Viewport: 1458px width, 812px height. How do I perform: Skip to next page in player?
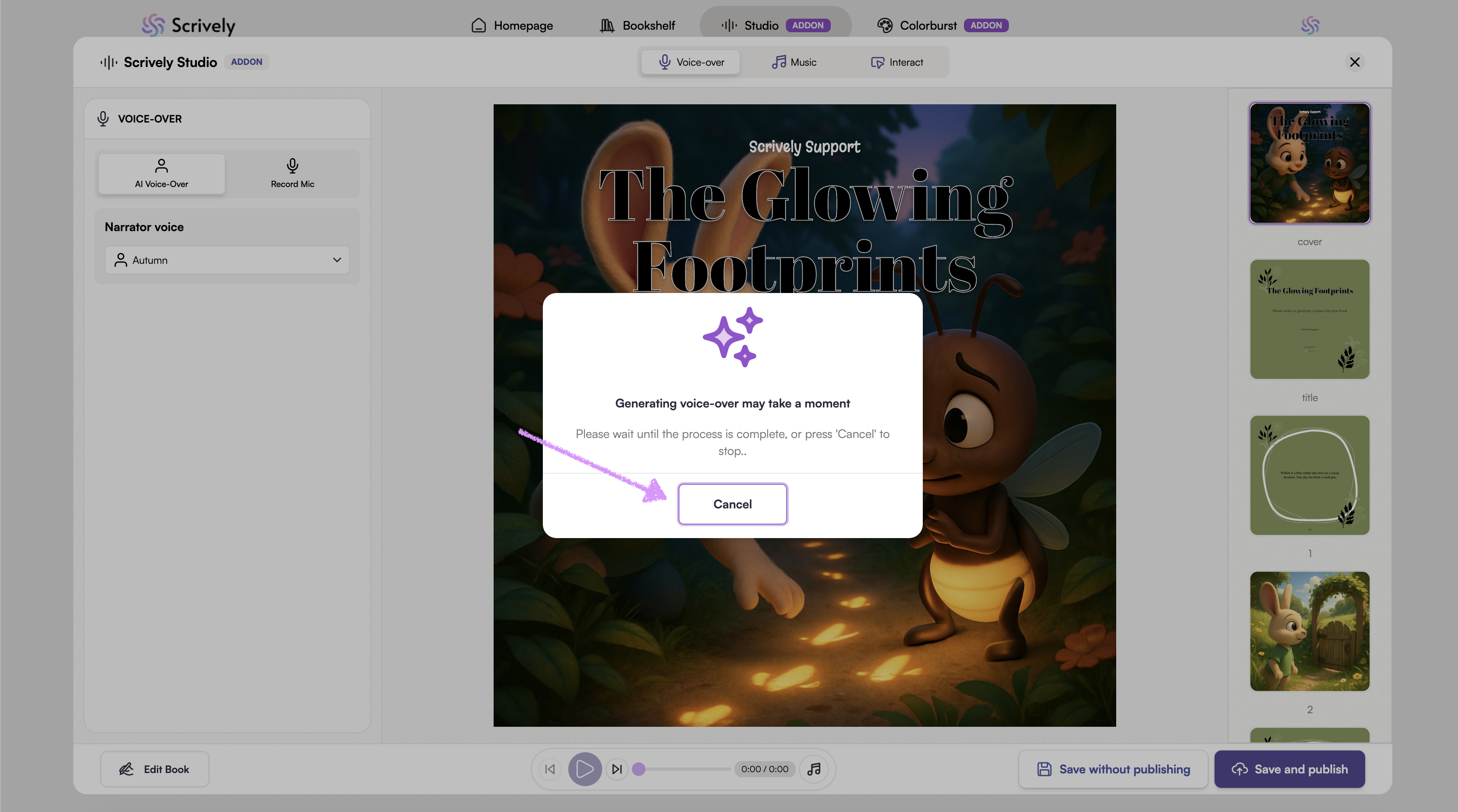pyautogui.click(x=617, y=769)
